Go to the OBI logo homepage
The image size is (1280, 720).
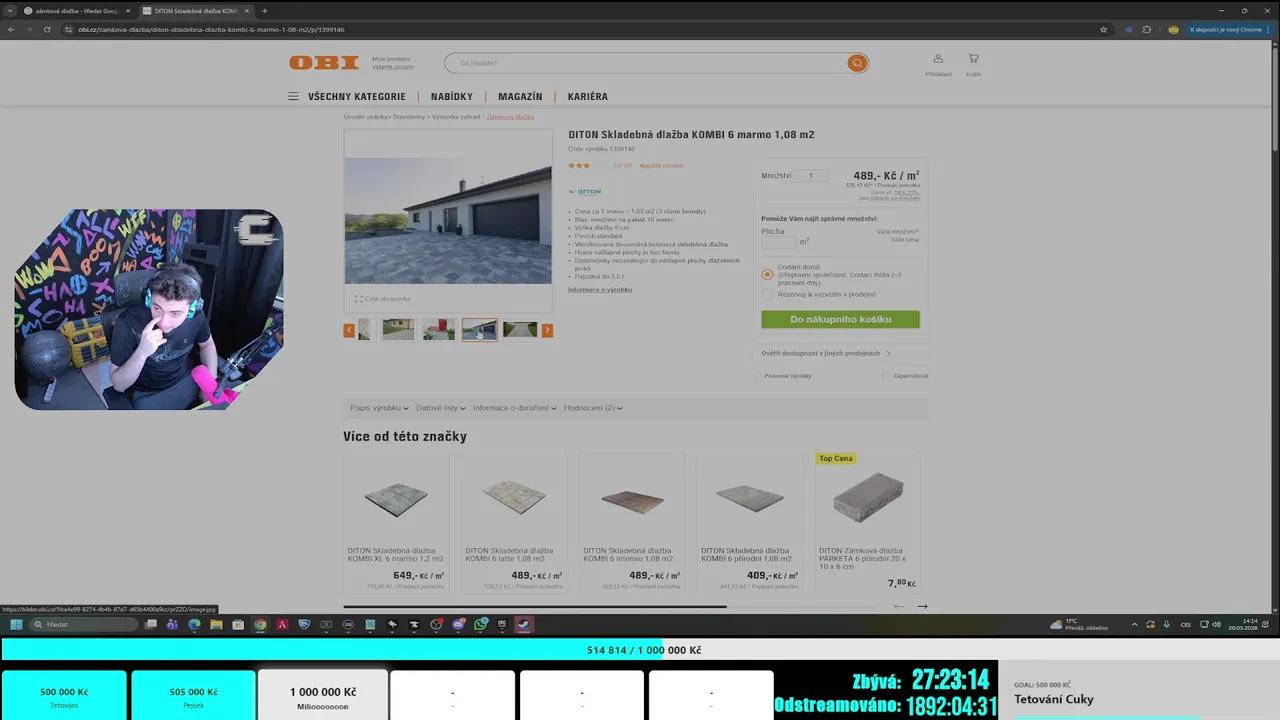click(x=324, y=63)
